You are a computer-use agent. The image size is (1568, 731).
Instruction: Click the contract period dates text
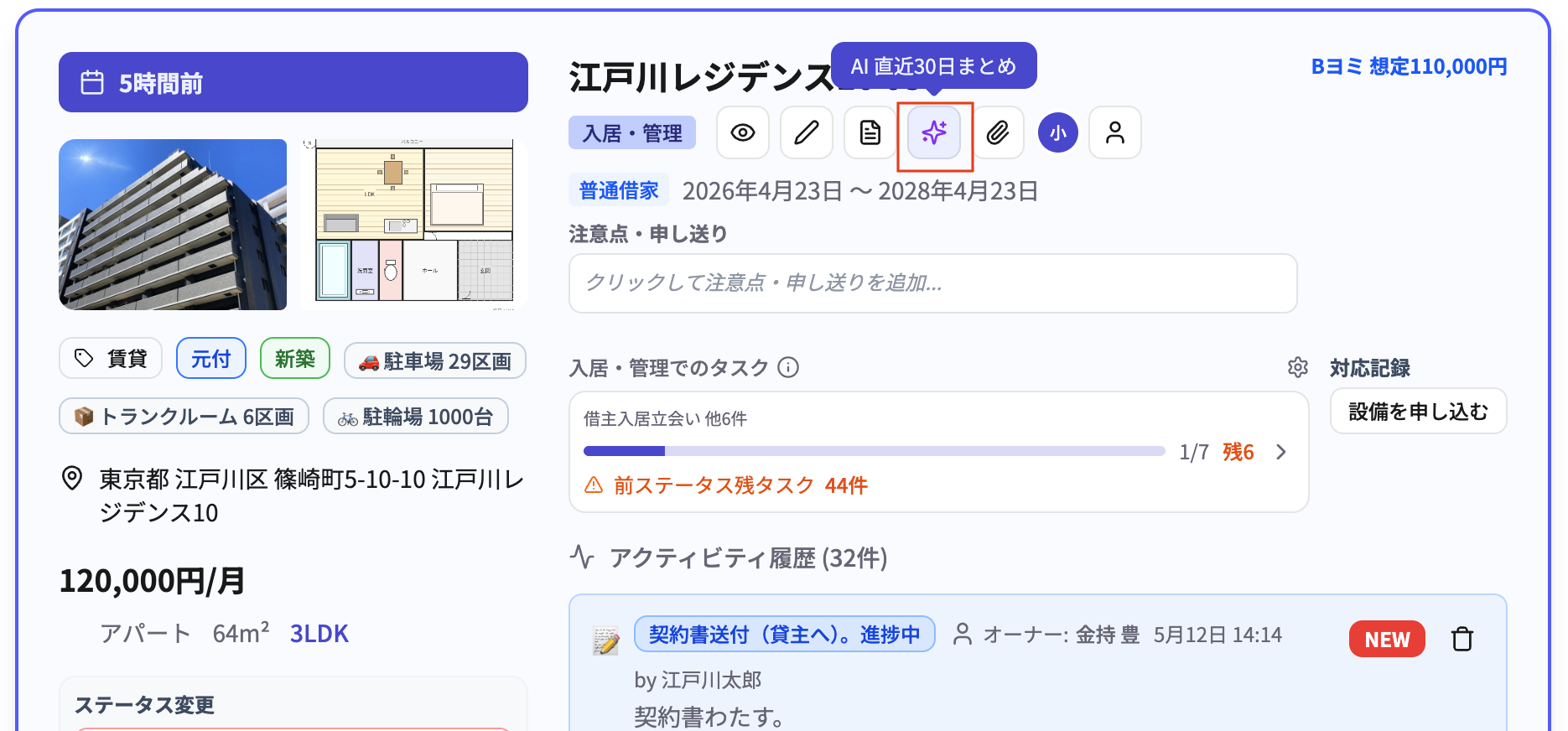click(860, 191)
